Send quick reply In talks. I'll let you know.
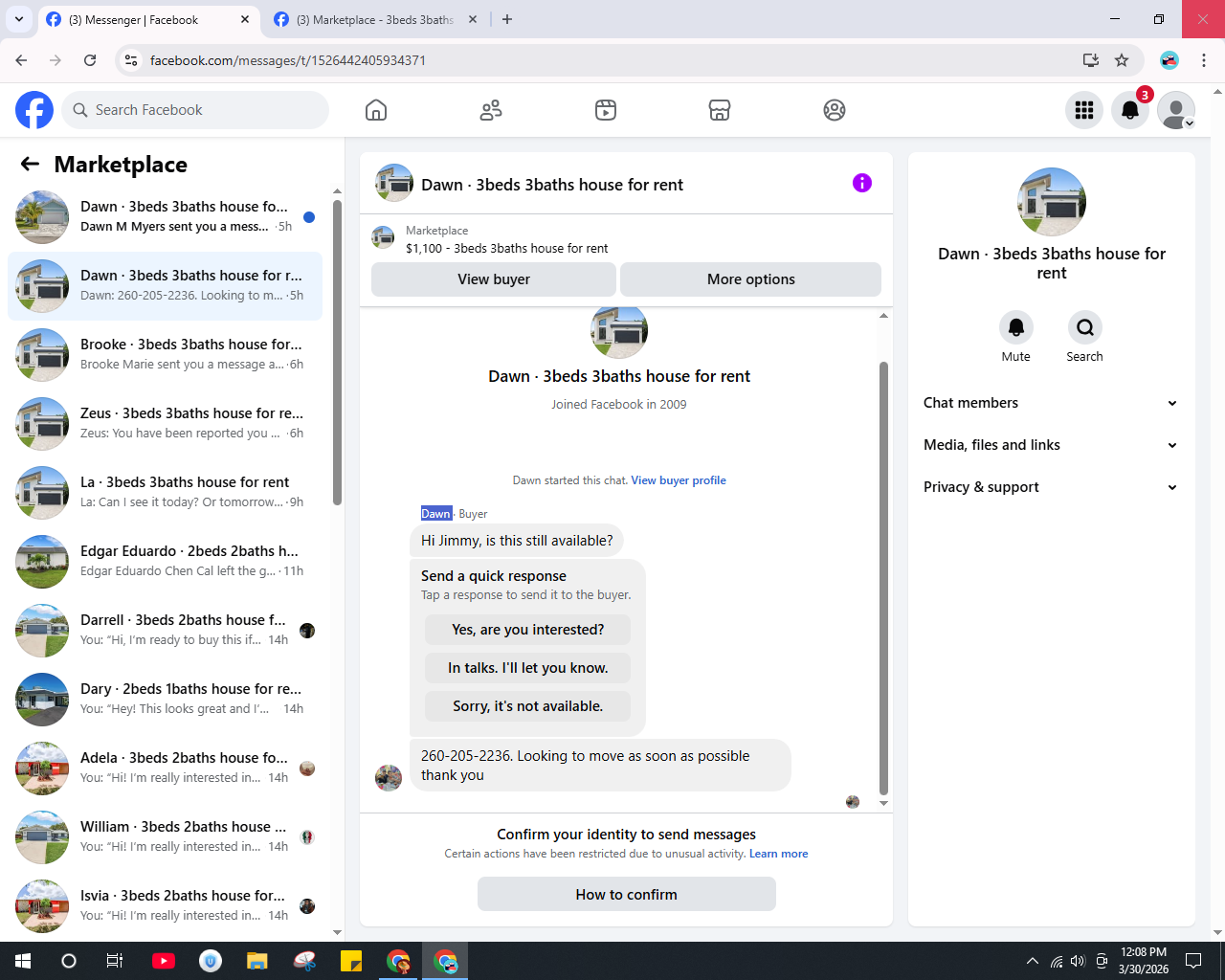This screenshot has height=980, width=1225. click(528, 668)
